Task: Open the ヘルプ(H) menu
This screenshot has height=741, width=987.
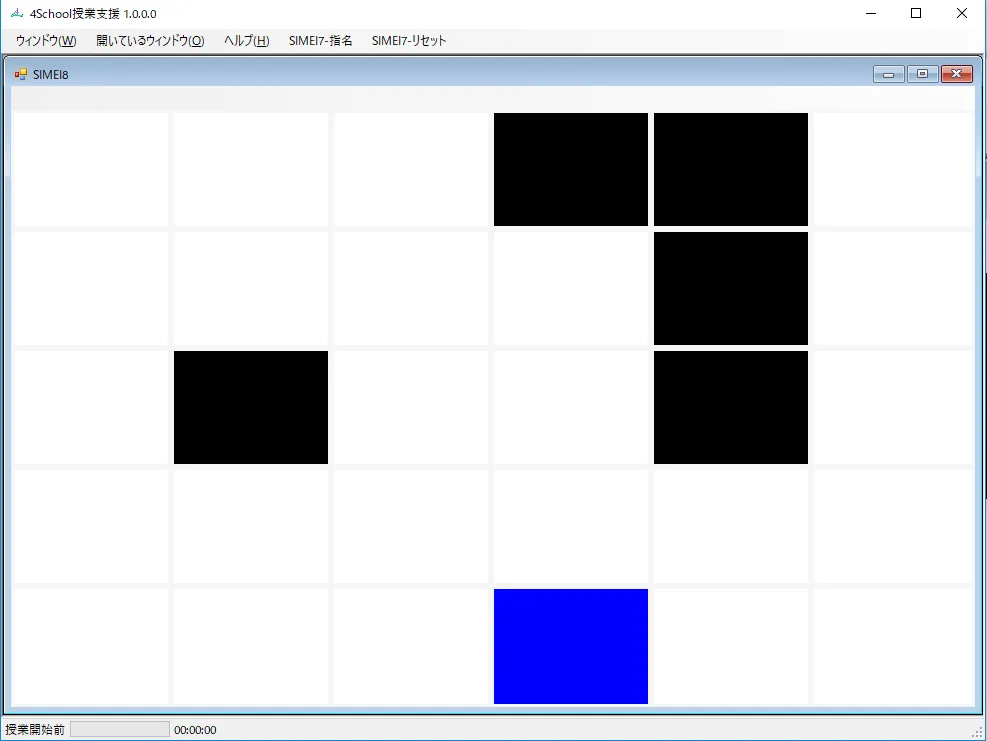Action: coord(247,41)
